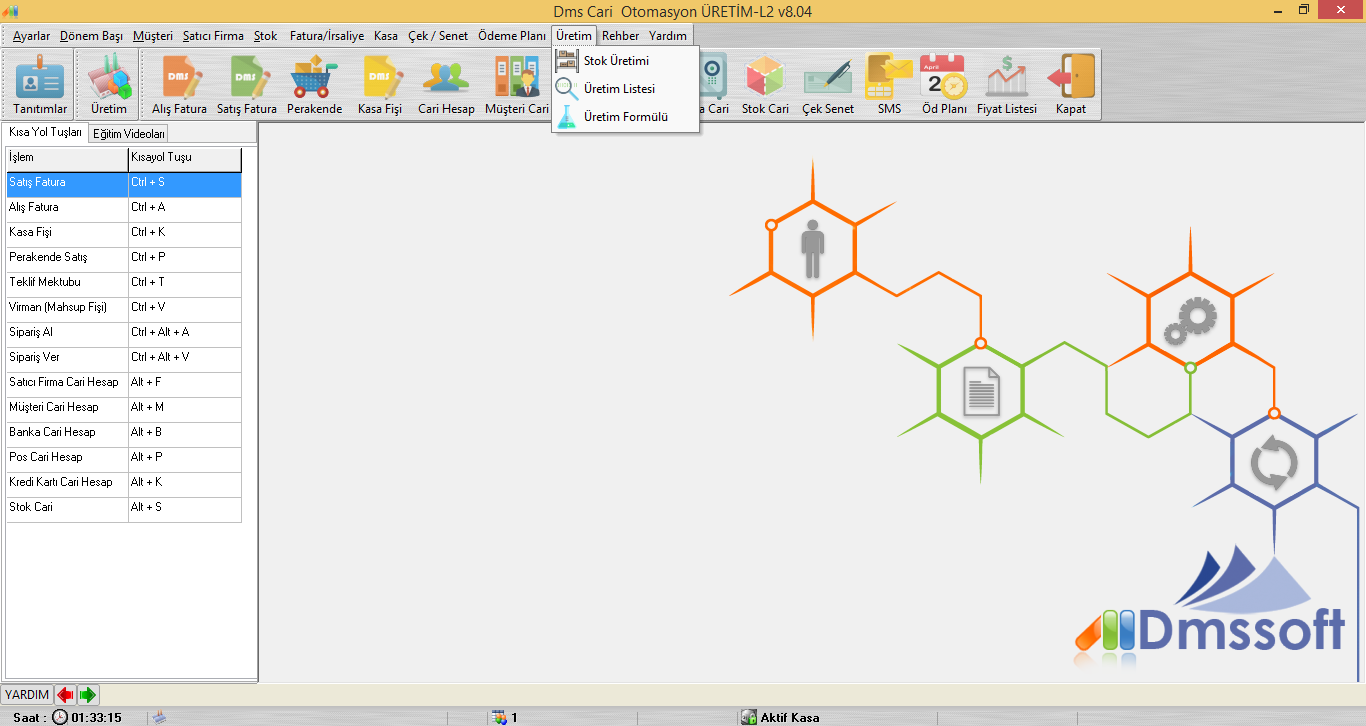
Task: Select Stok Üretimi from the Üretim menu
Action: 616,61
